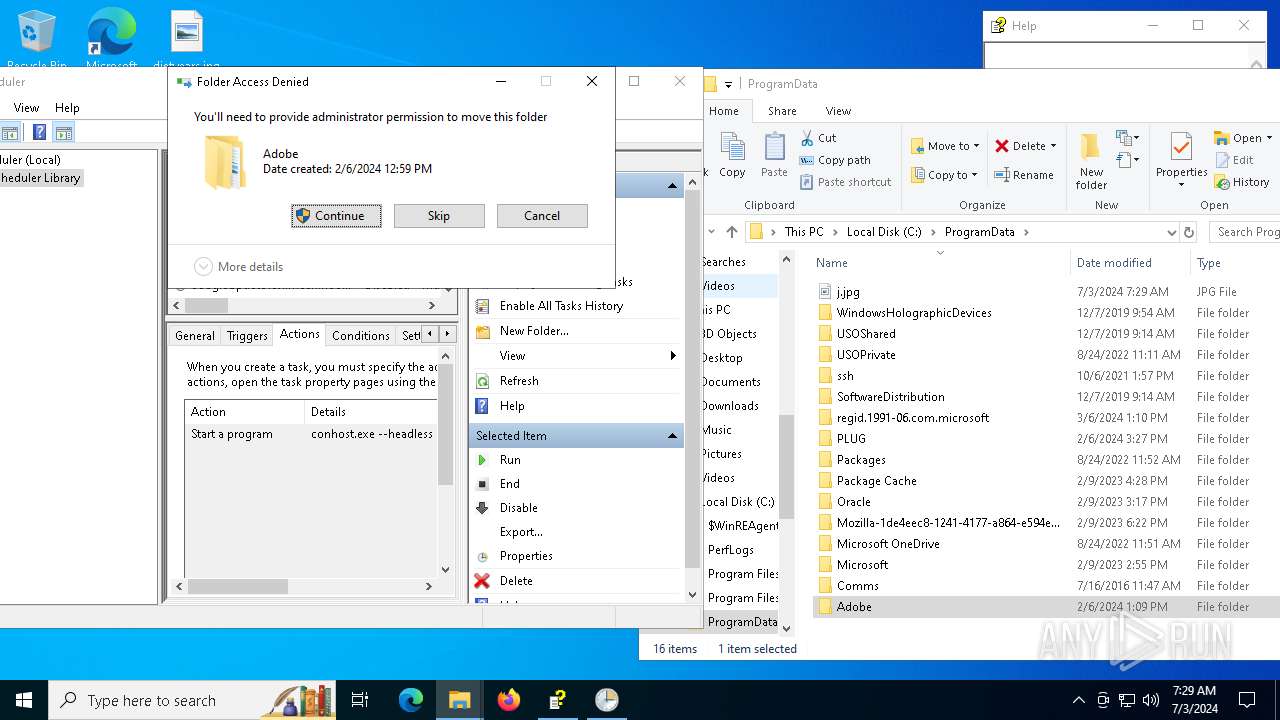This screenshot has height=720, width=1280.
Task: Click Delete in Task Scheduler actions
Action: click(x=516, y=581)
